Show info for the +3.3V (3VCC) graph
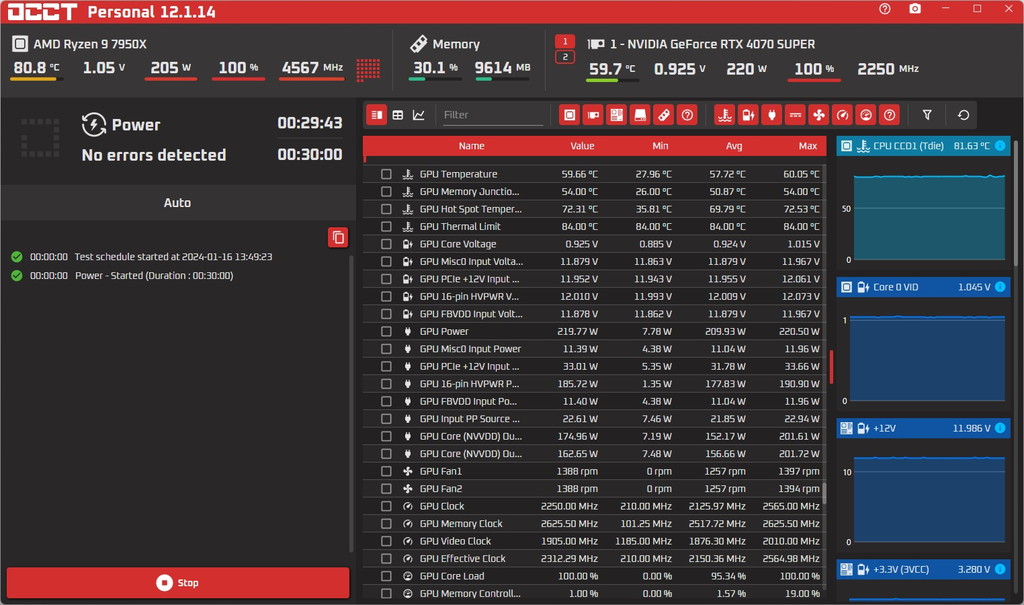This screenshot has width=1024, height=605. 1000,569
